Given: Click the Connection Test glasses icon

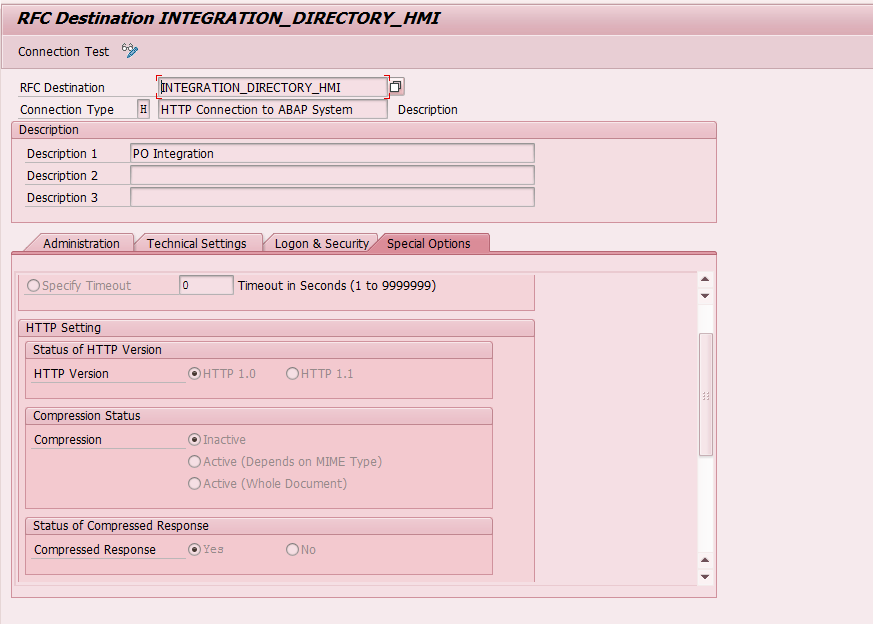Looking at the screenshot, I should pyautogui.click(x=130, y=51).
